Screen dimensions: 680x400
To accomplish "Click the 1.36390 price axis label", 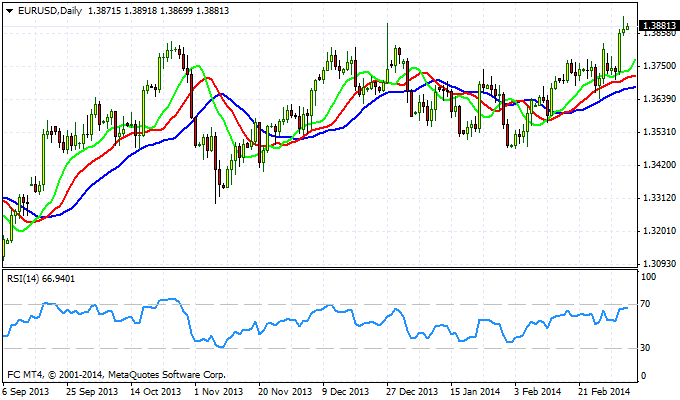I will 659,99.
